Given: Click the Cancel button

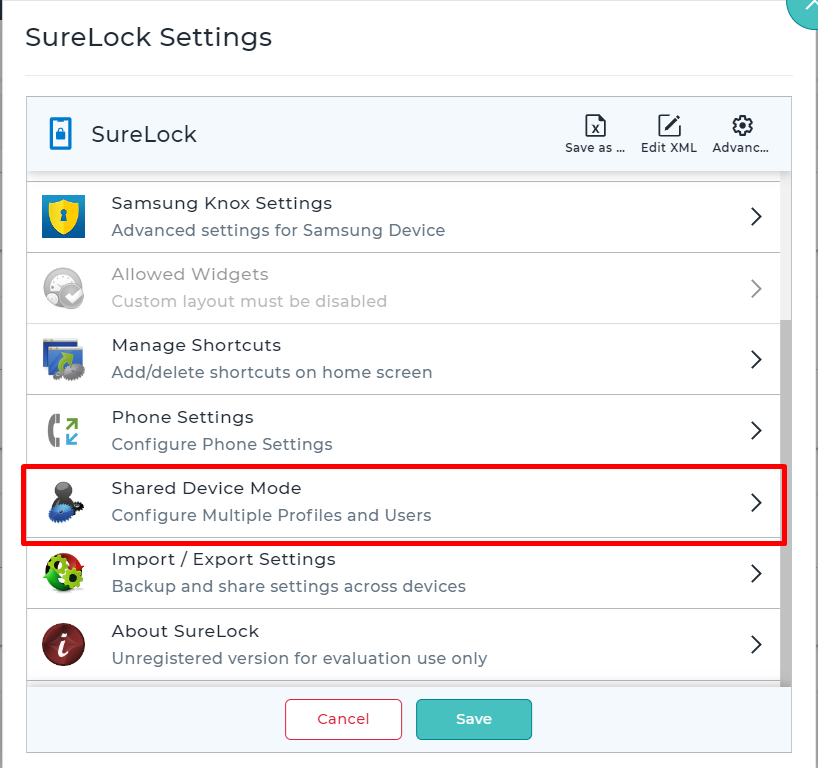Looking at the screenshot, I should click(343, 719).
